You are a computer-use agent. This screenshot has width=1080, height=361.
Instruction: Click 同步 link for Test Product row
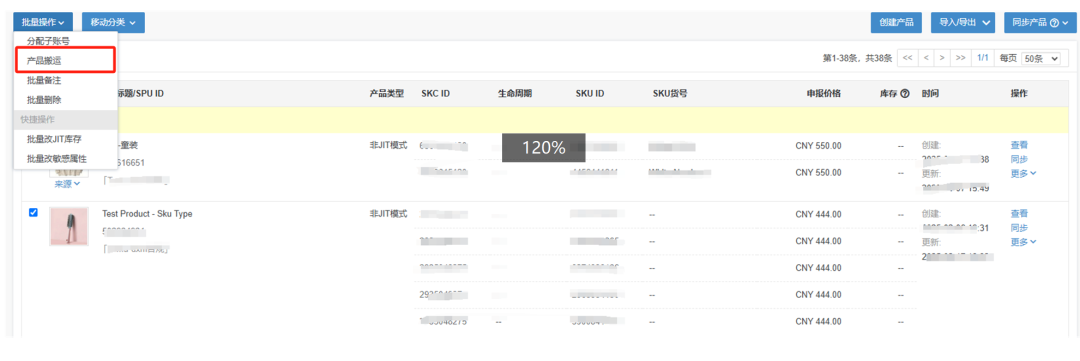click(1019, 228)
